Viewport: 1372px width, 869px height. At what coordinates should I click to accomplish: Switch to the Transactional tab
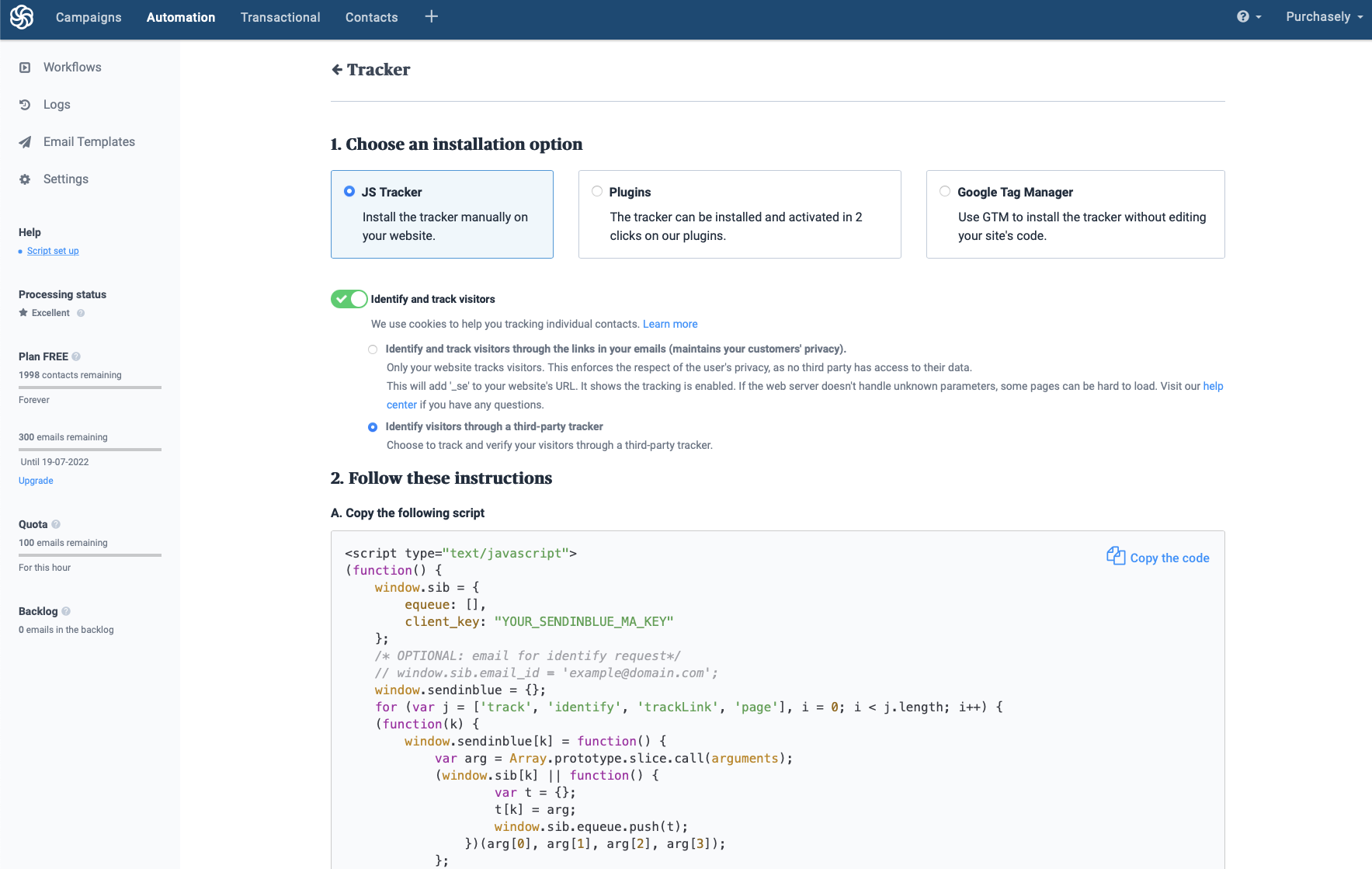(280, 17)
